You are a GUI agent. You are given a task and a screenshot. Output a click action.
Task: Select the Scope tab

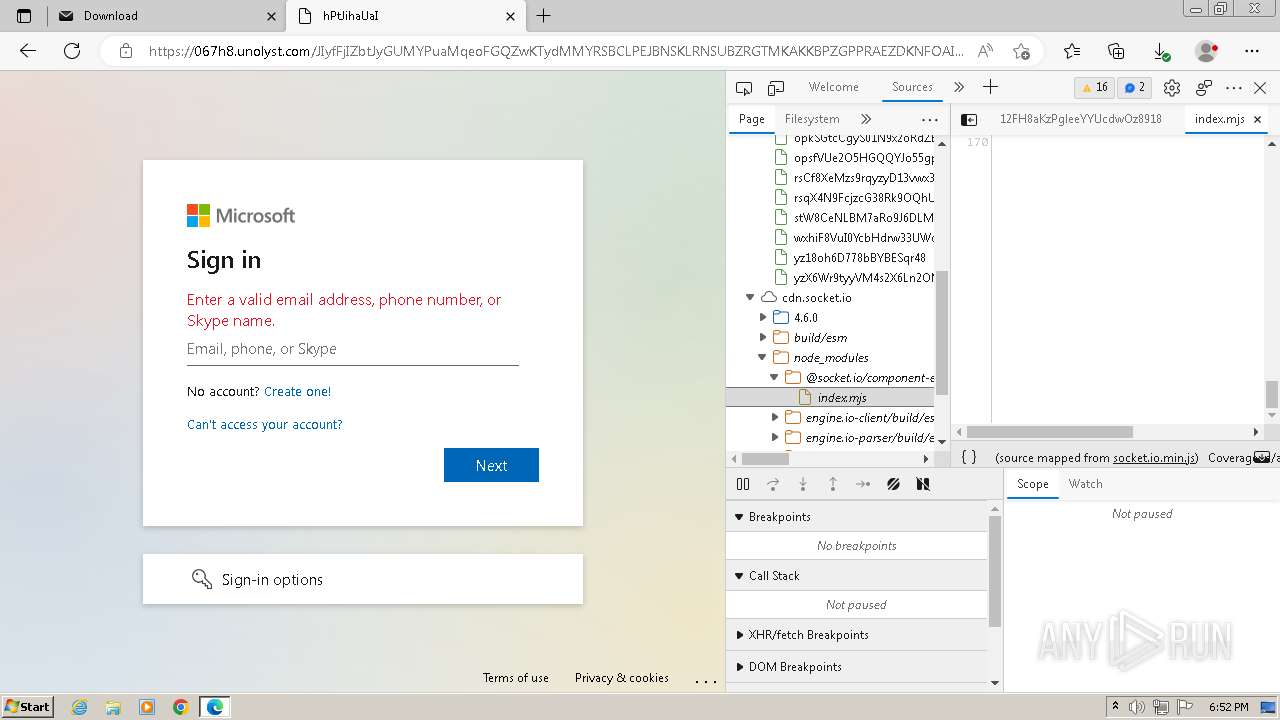pyautogui.click(x=1033, y=484)
